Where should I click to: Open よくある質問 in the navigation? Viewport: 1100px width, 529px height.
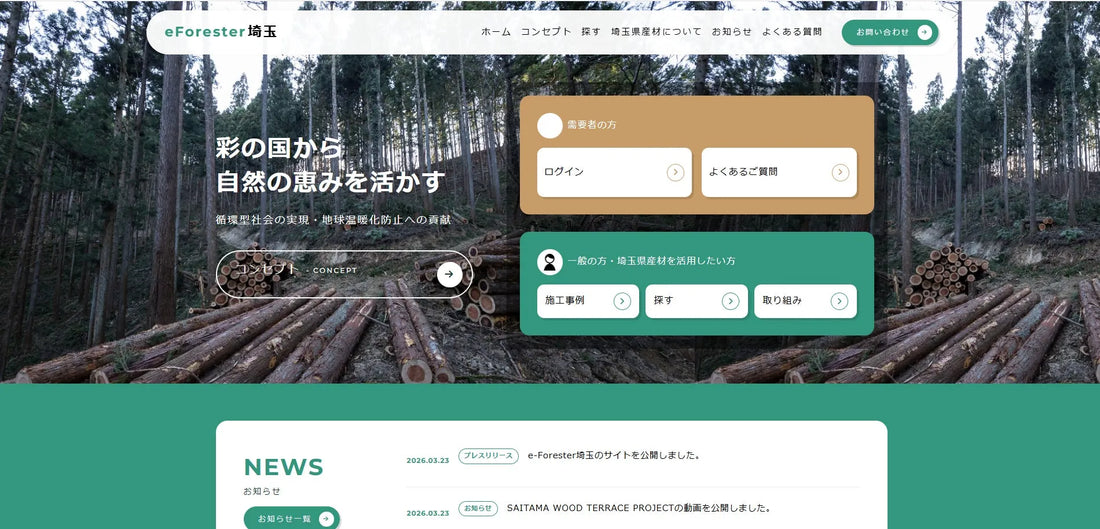coord(792,32)
